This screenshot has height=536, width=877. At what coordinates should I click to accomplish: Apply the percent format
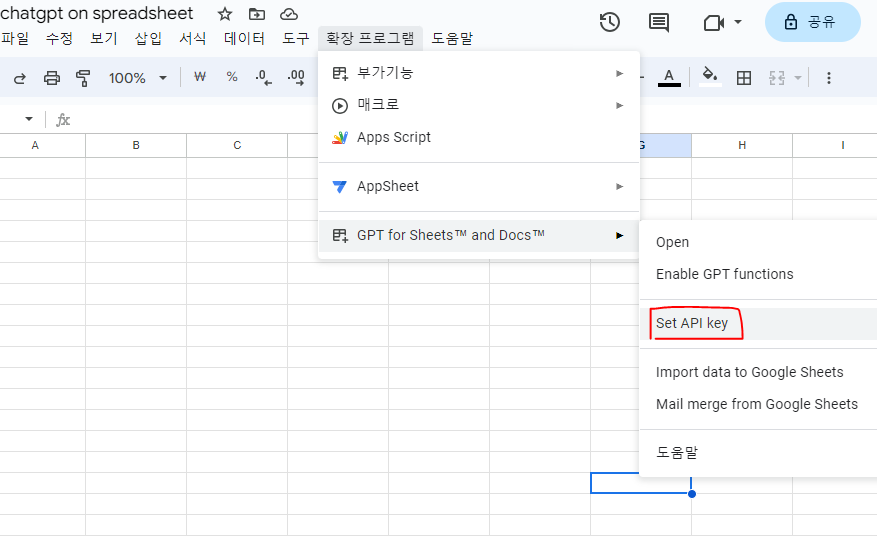[x=232, y=77]
